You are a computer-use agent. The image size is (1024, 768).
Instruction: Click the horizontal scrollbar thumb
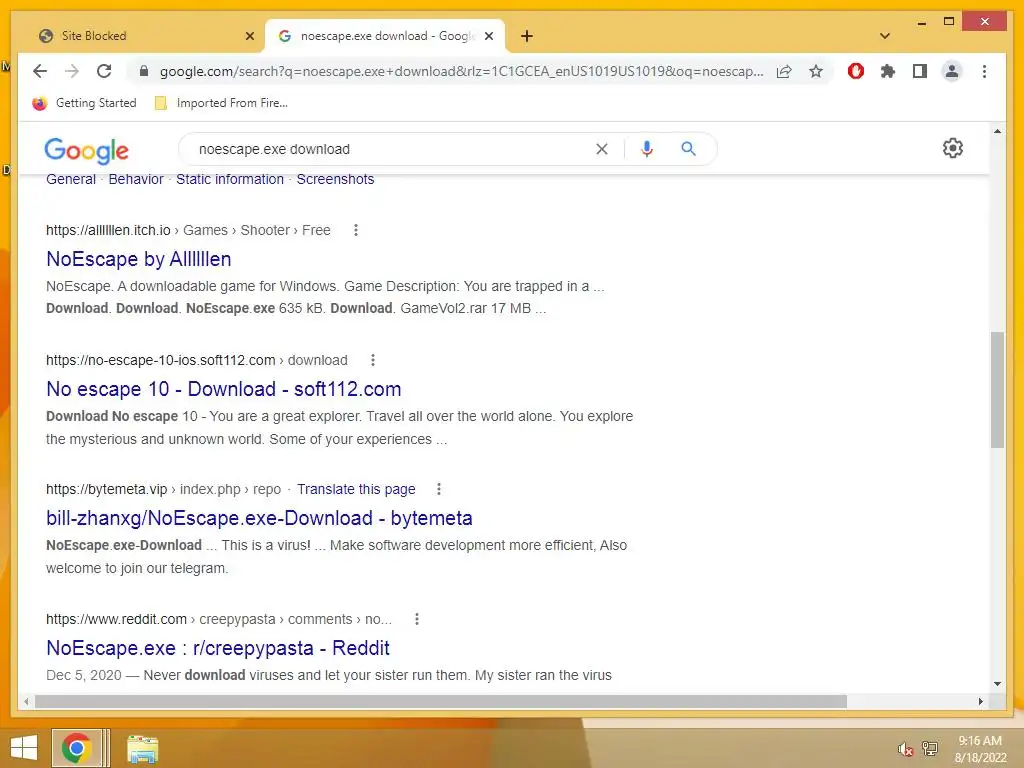click(x=441, y=701)
